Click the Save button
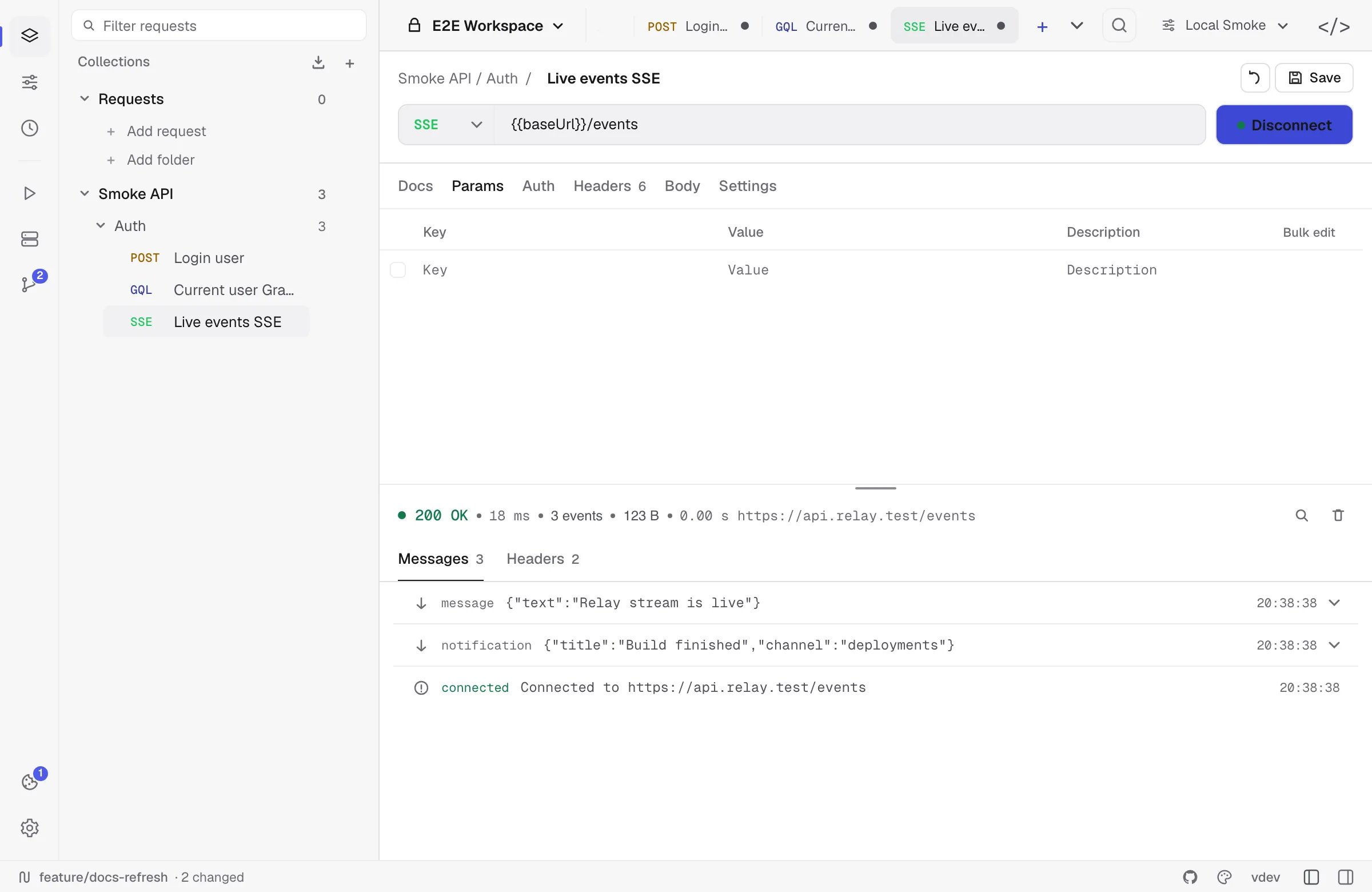This screenshot has height=892, width=1372. pos(1314,78)
